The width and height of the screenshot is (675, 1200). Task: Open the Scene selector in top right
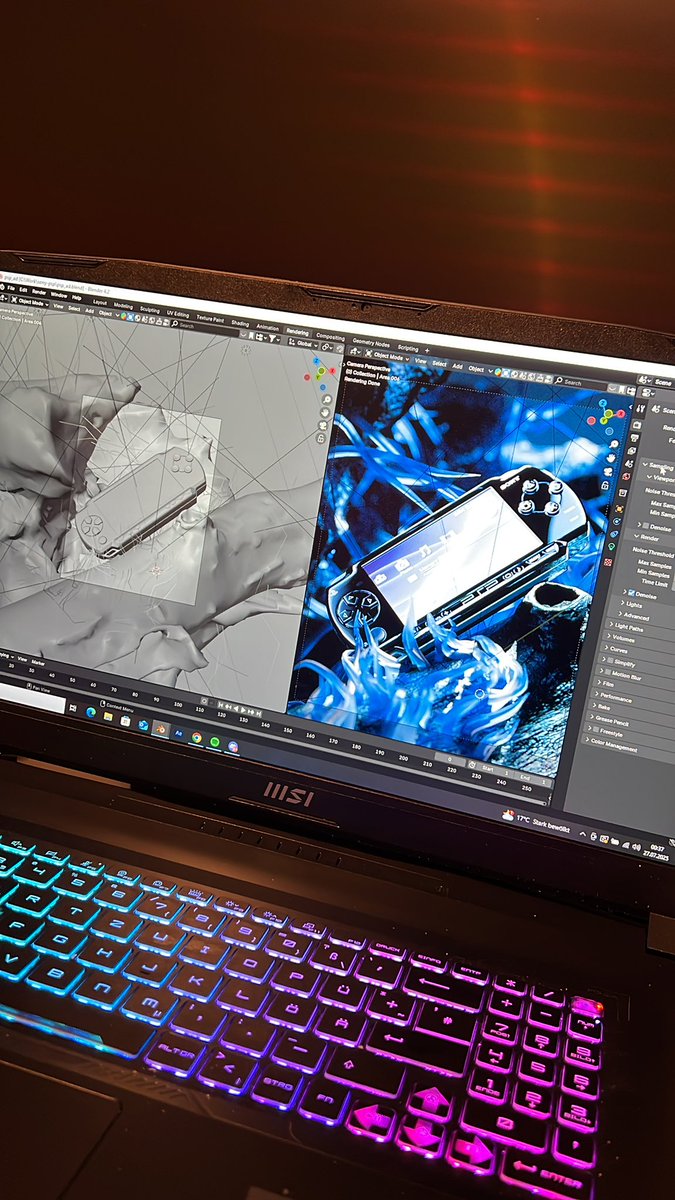click(657, 382)
